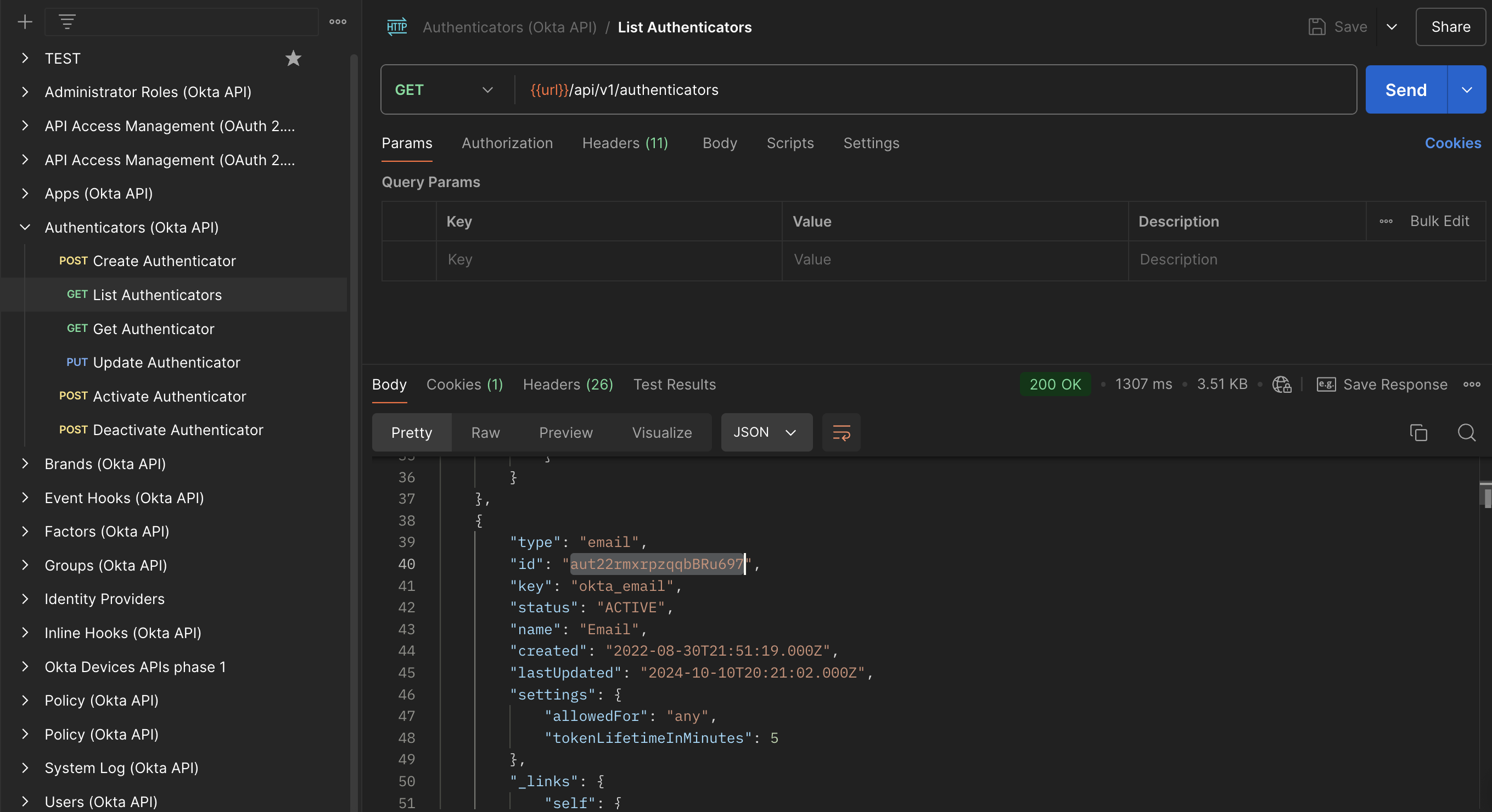Expand the Users (Okta API) folder

[24, 802]
